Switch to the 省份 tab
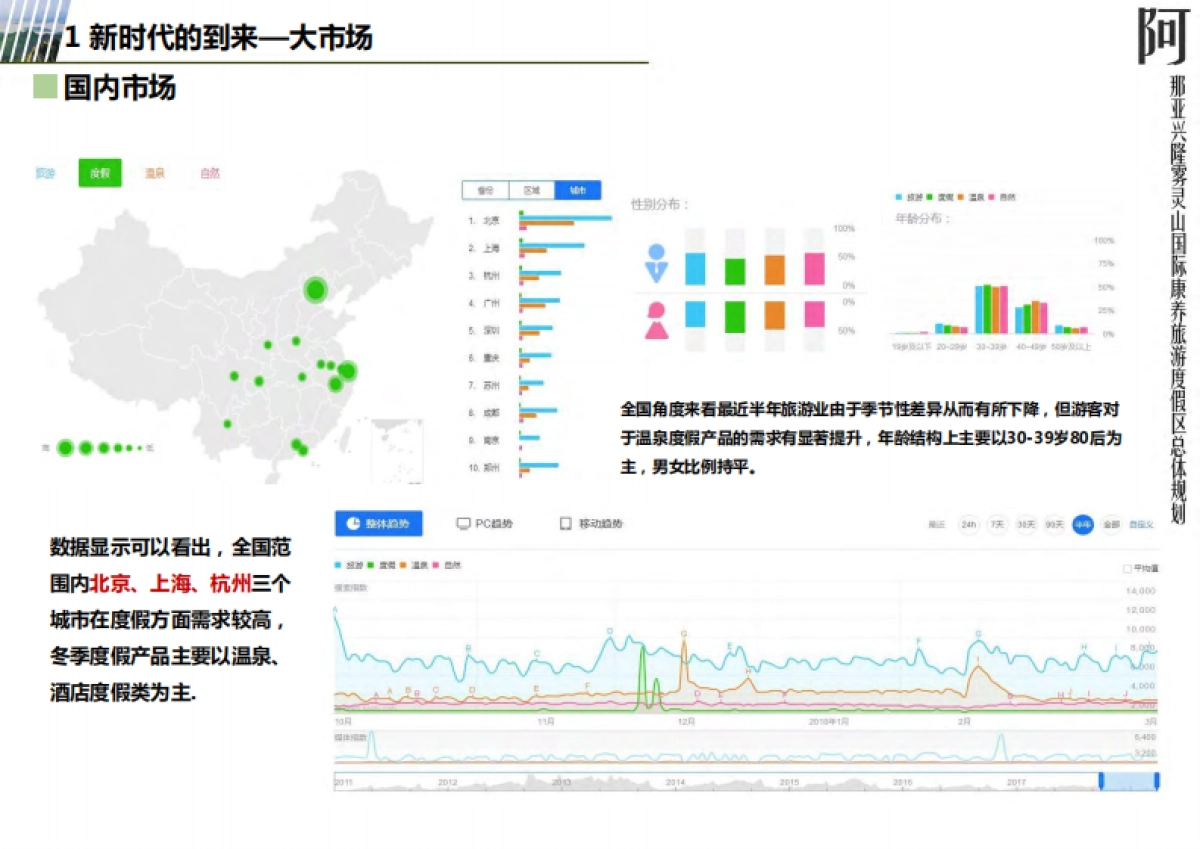 tap(484, 189)
